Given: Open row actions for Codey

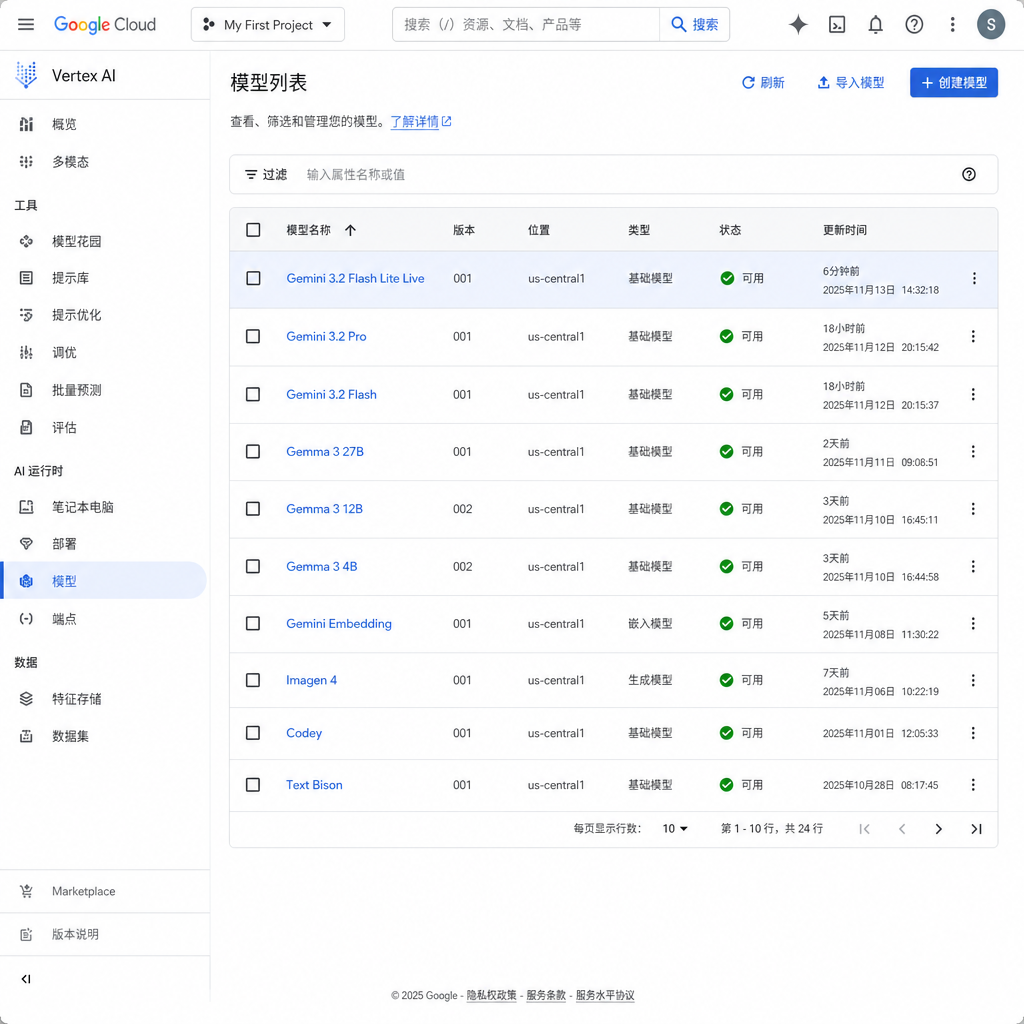Looking at the screenshot, I should (x=972, y=733).
